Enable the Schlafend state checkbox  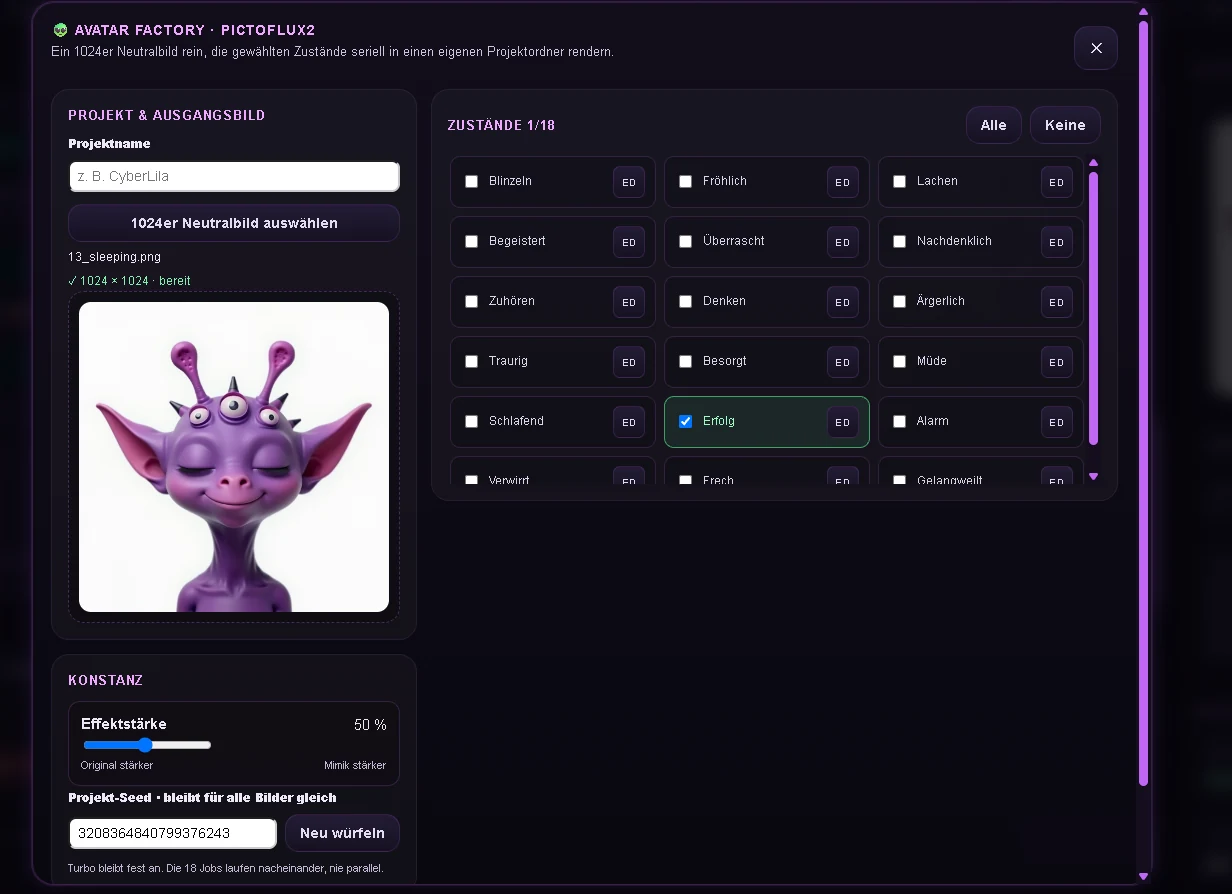click(472, 422)
